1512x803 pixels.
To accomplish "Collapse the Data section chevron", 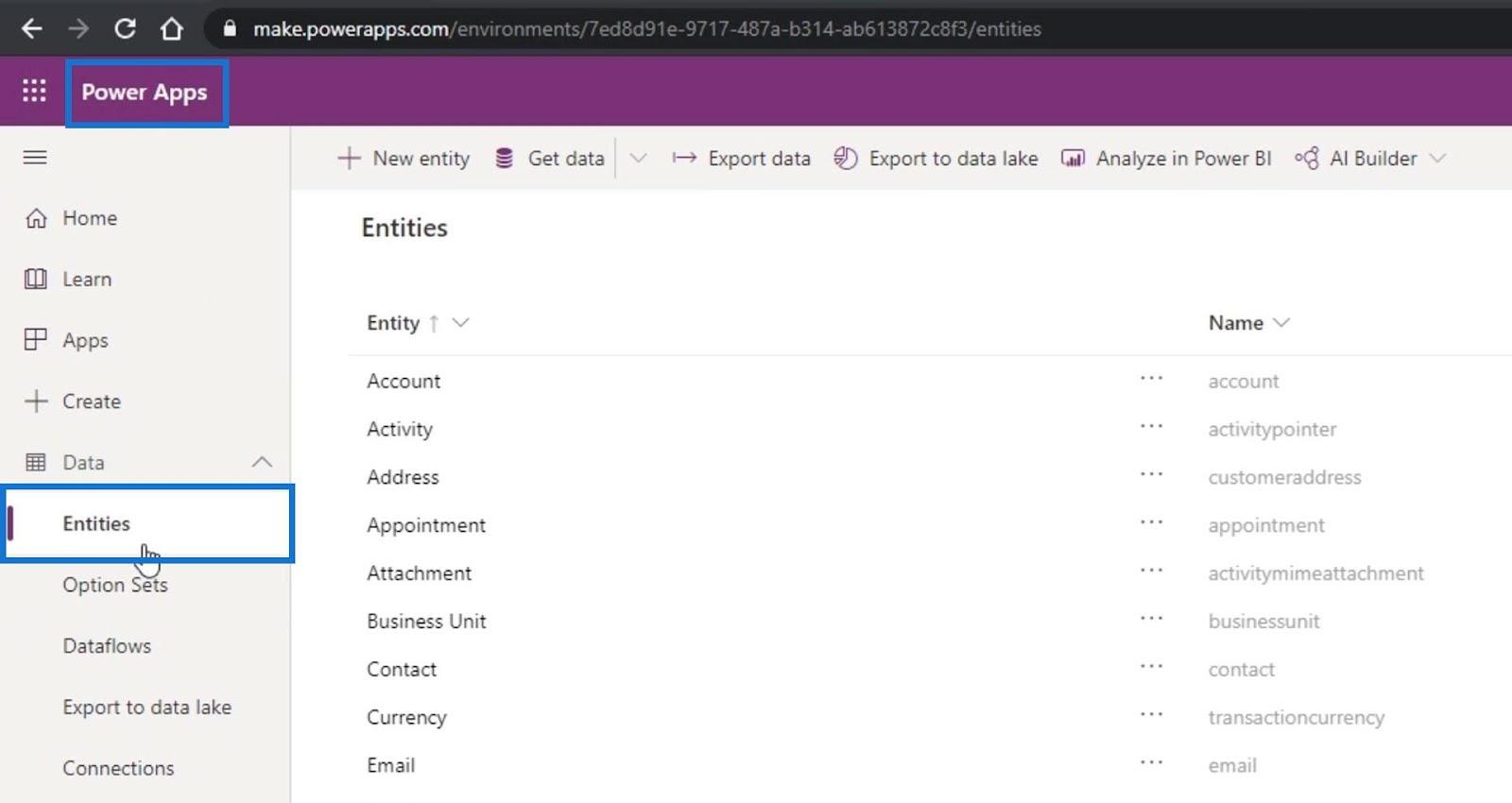I will tap(262, 462).
